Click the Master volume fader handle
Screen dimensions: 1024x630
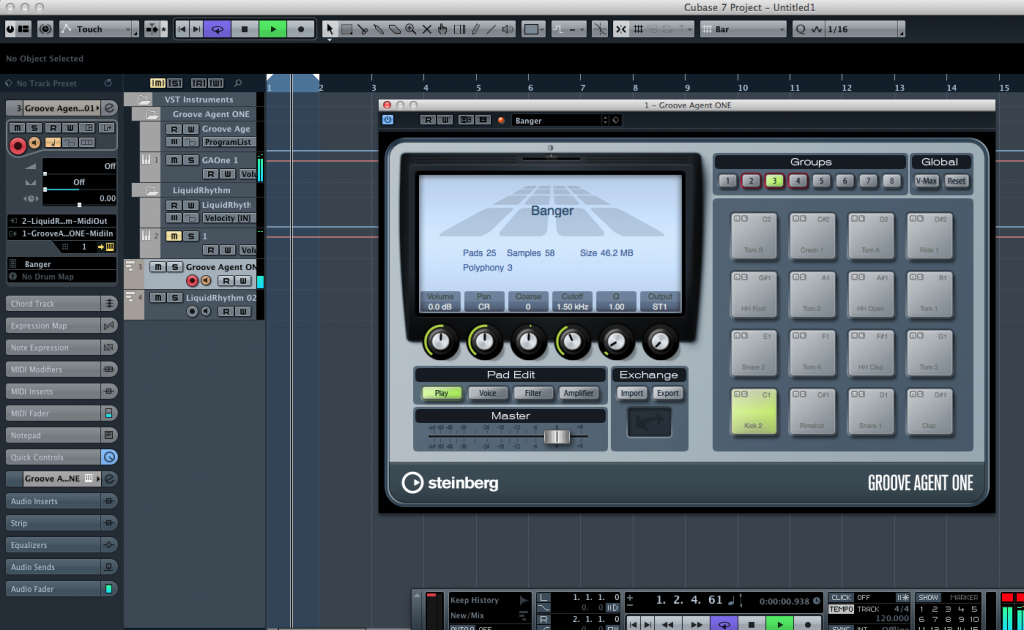(556, 437)
